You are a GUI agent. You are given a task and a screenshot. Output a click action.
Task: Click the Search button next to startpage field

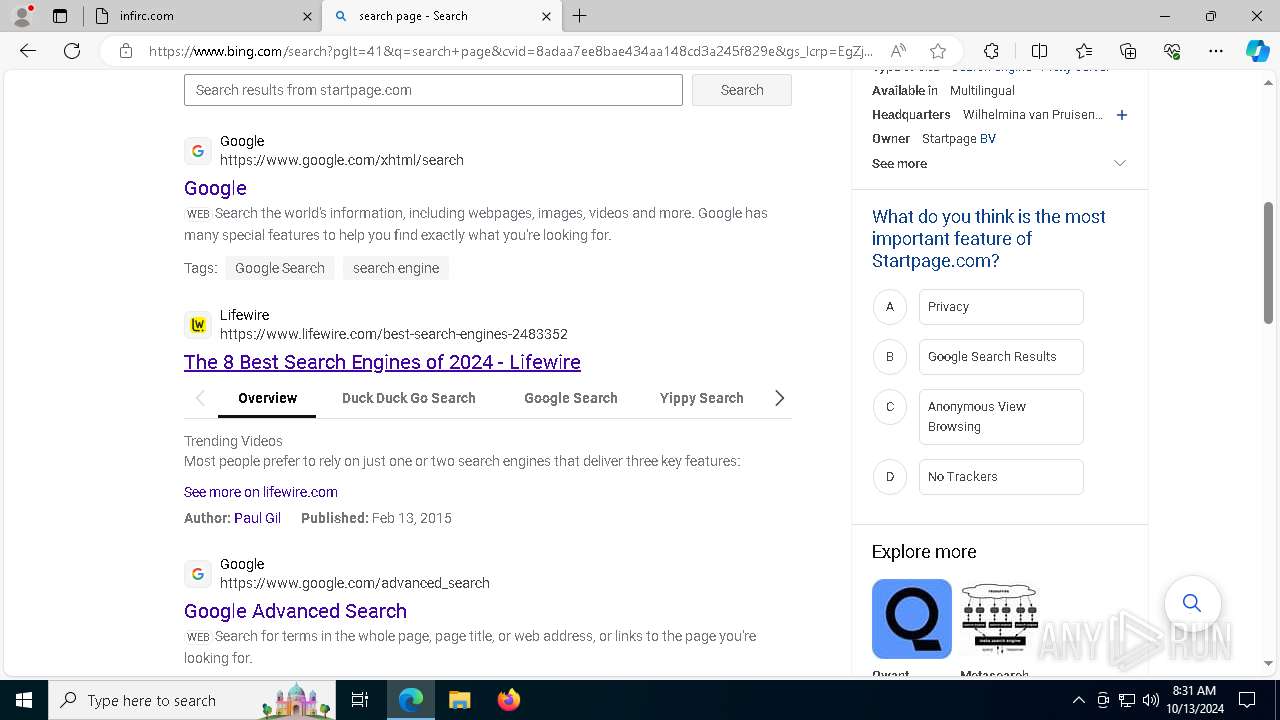point(742,90)
